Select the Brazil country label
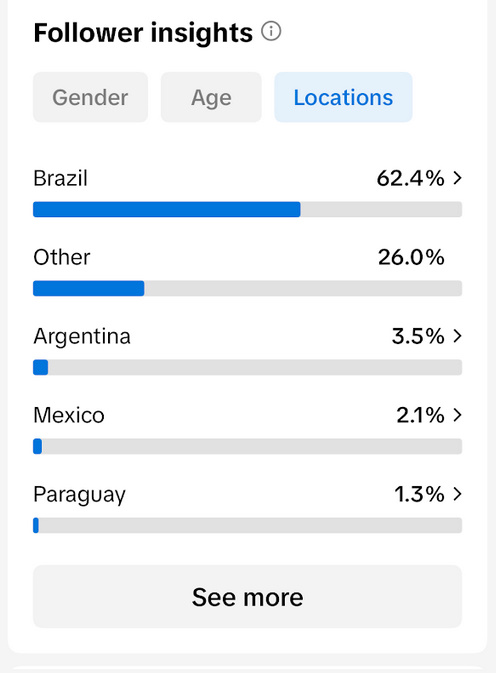This screenshot has height=673, width=496. [60, 178]
